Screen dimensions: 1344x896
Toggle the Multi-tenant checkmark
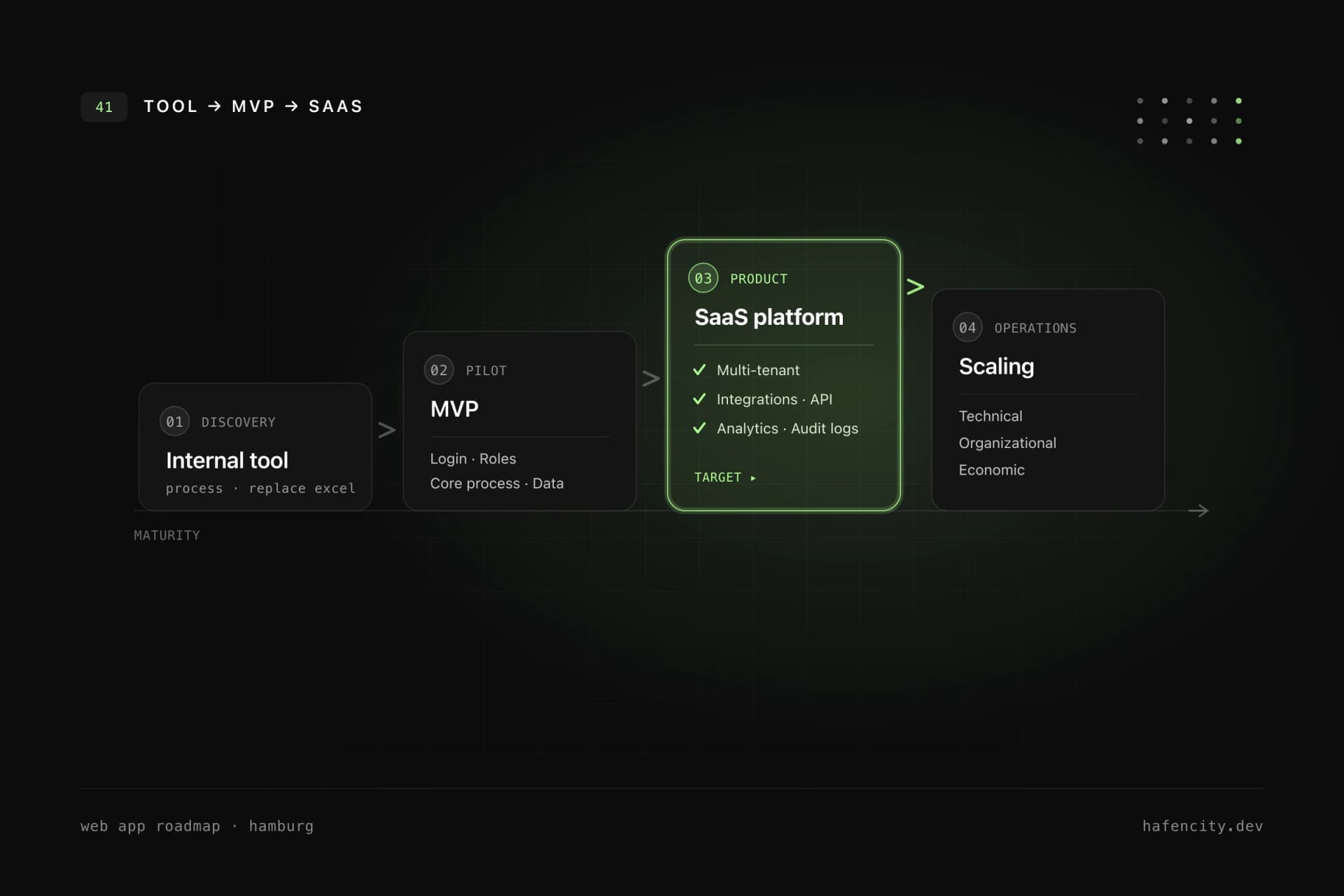click(x=699, y=370)
